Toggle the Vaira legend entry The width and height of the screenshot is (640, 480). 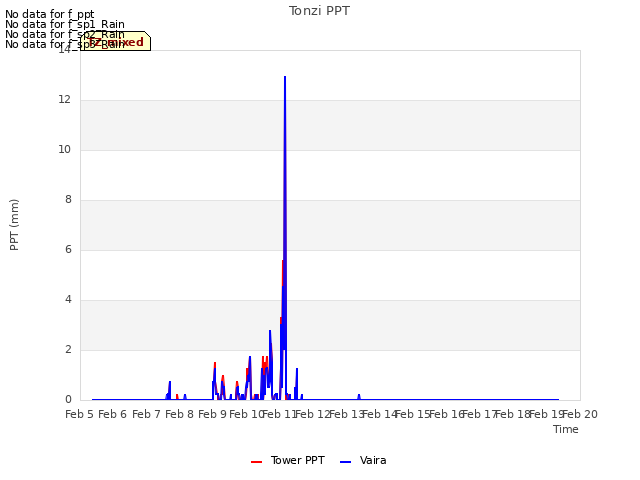363,461
